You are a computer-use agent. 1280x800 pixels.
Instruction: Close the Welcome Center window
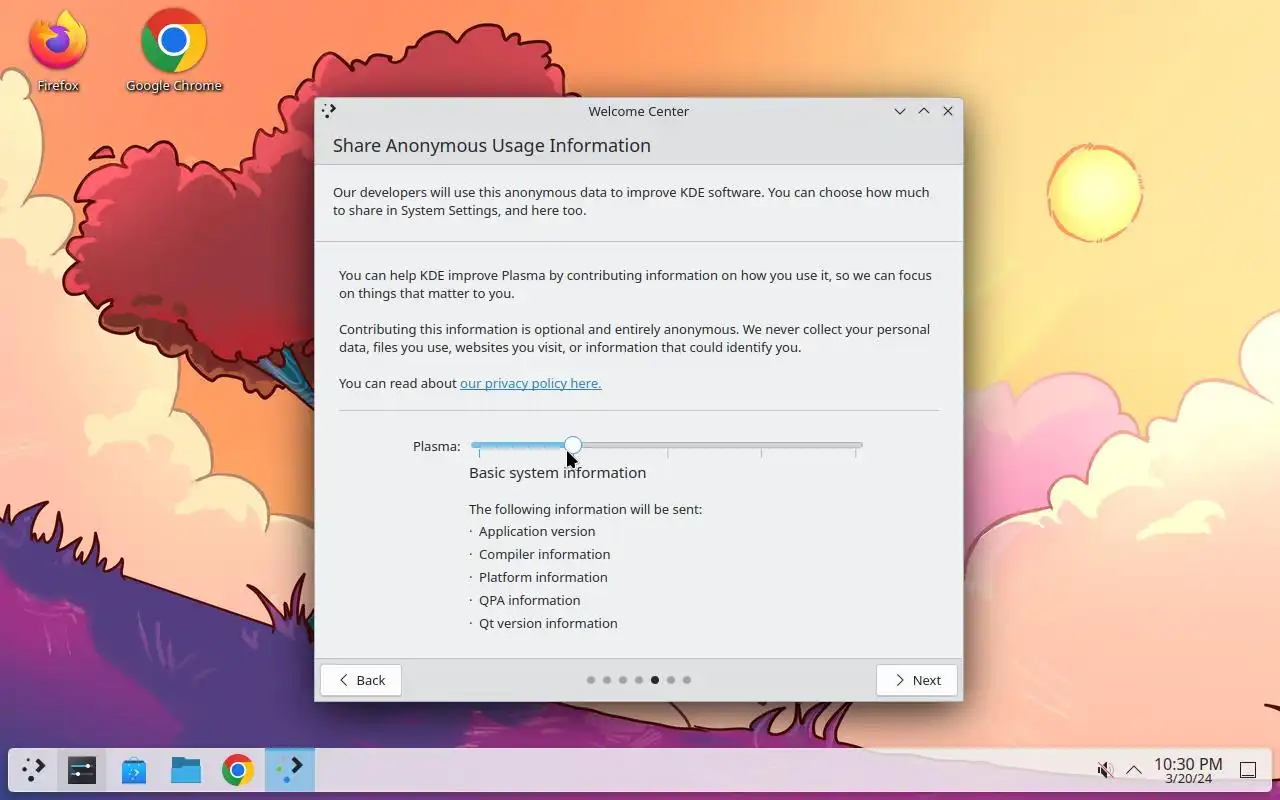coord(948,111)
